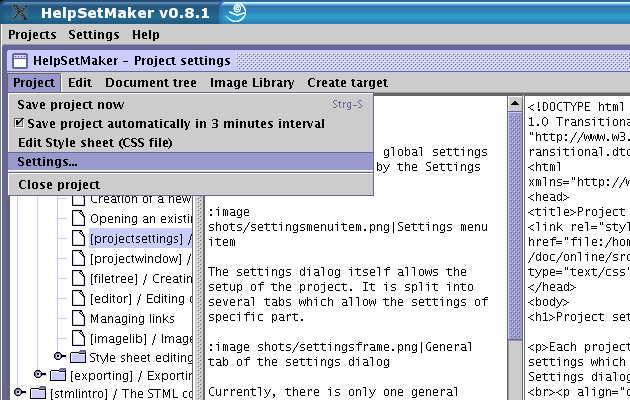The image size is (630, 400).
Task: Select the [imagelib] / Image tree item
Action: [x=141, y=339]
